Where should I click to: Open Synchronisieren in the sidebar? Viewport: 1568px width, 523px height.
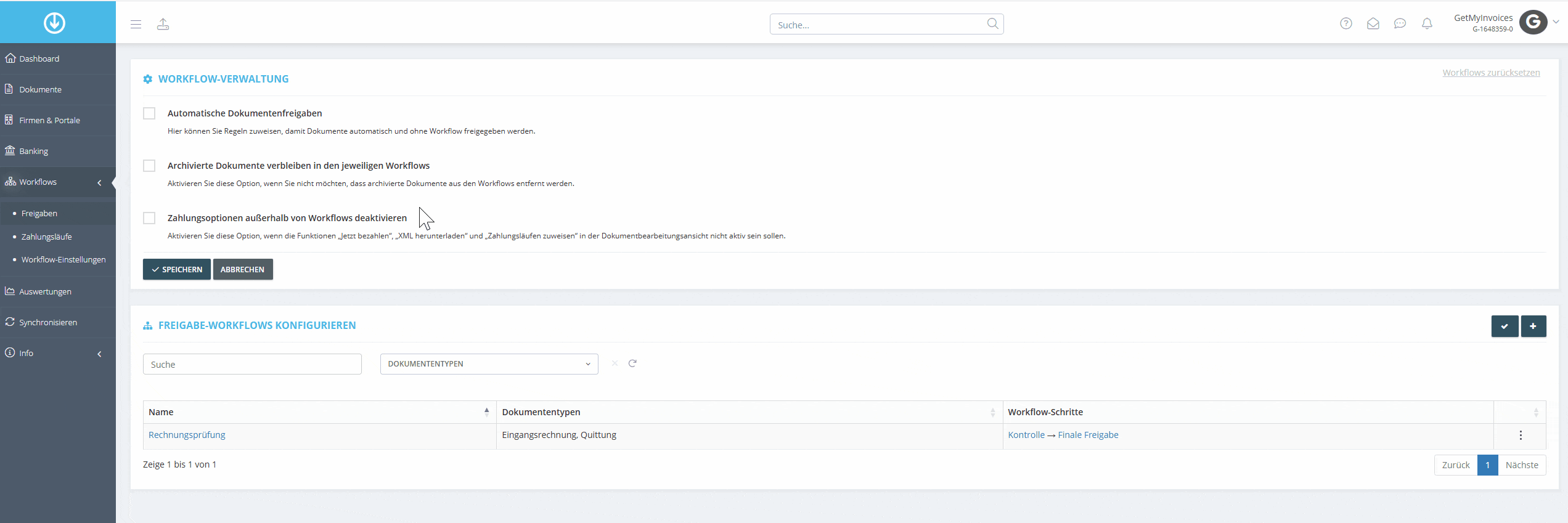pos(58,322)
